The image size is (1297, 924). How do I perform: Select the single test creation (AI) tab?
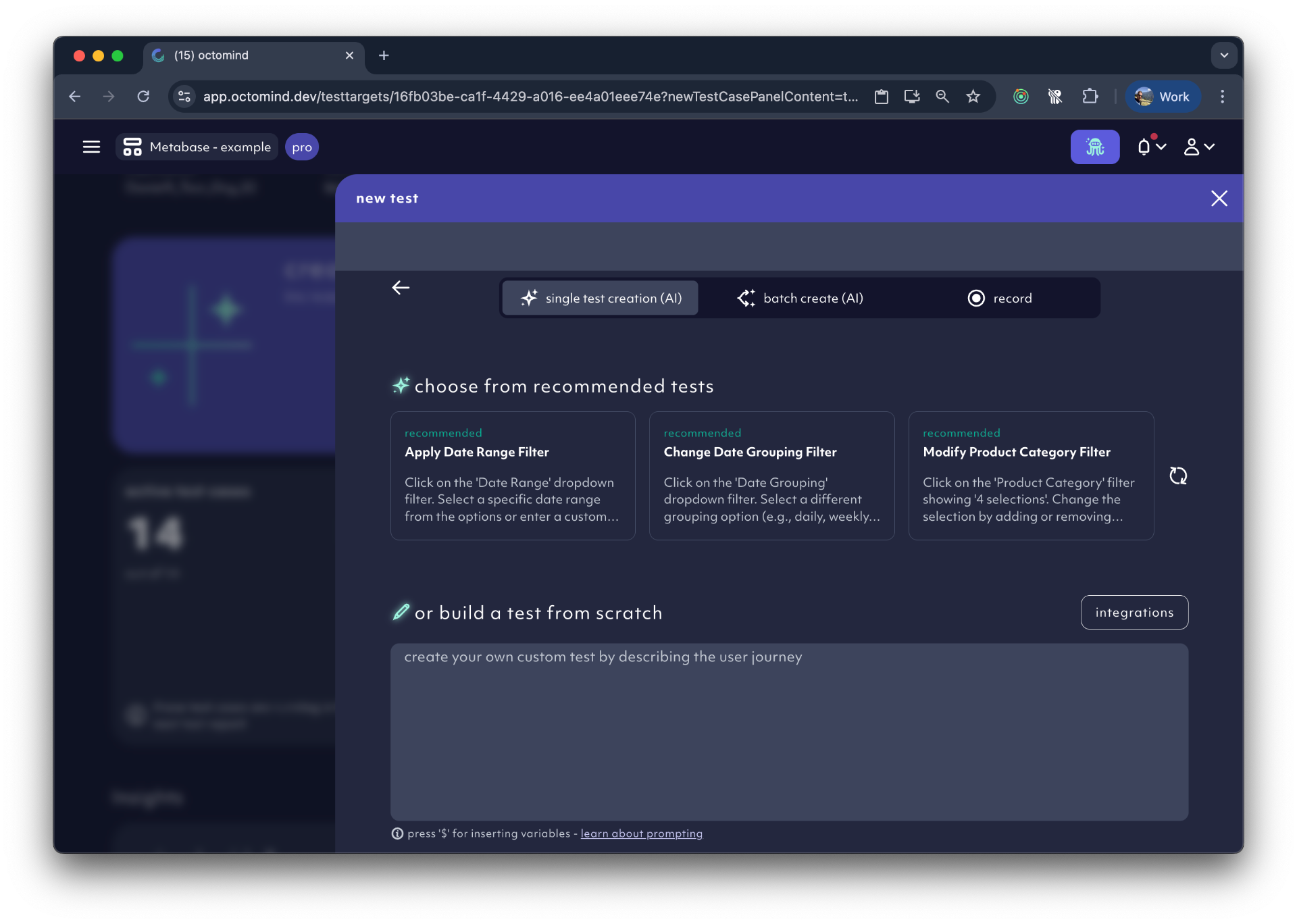tap(600, 298)
